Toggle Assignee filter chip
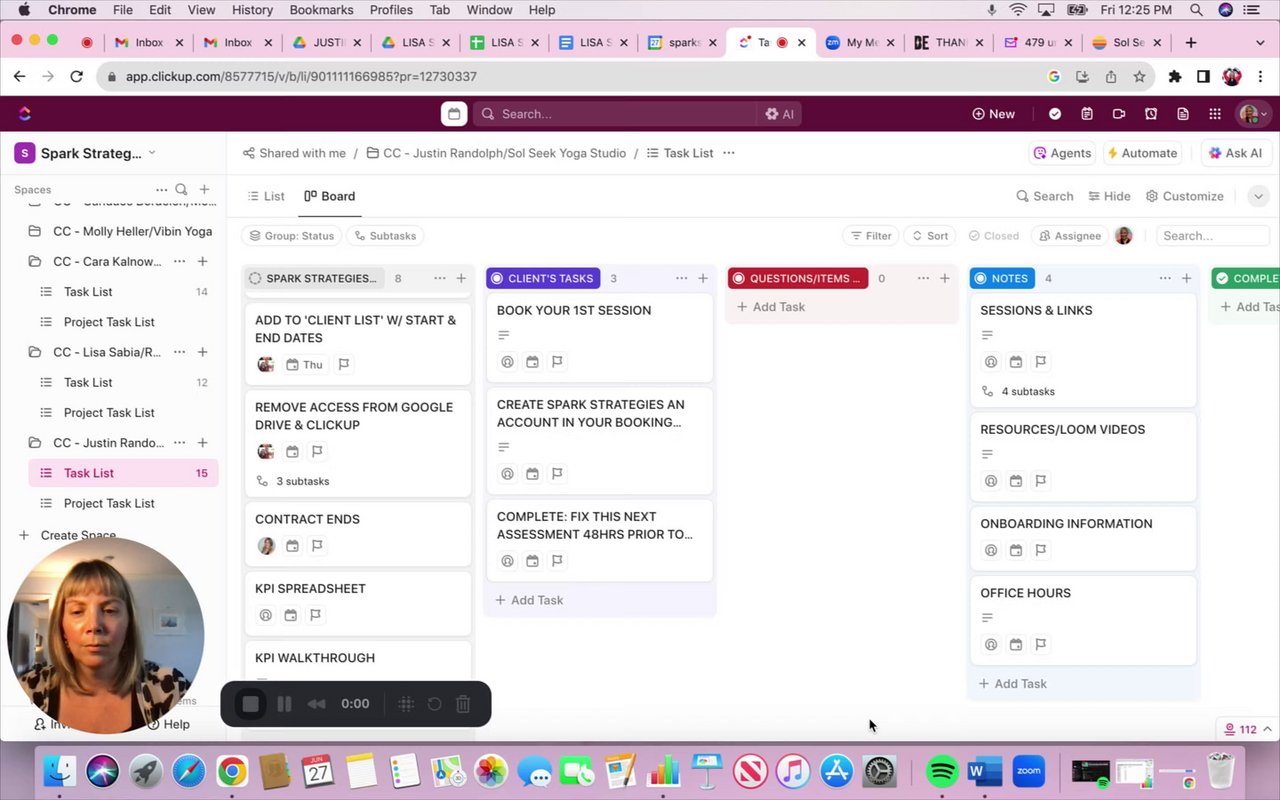 point(1069,236)
